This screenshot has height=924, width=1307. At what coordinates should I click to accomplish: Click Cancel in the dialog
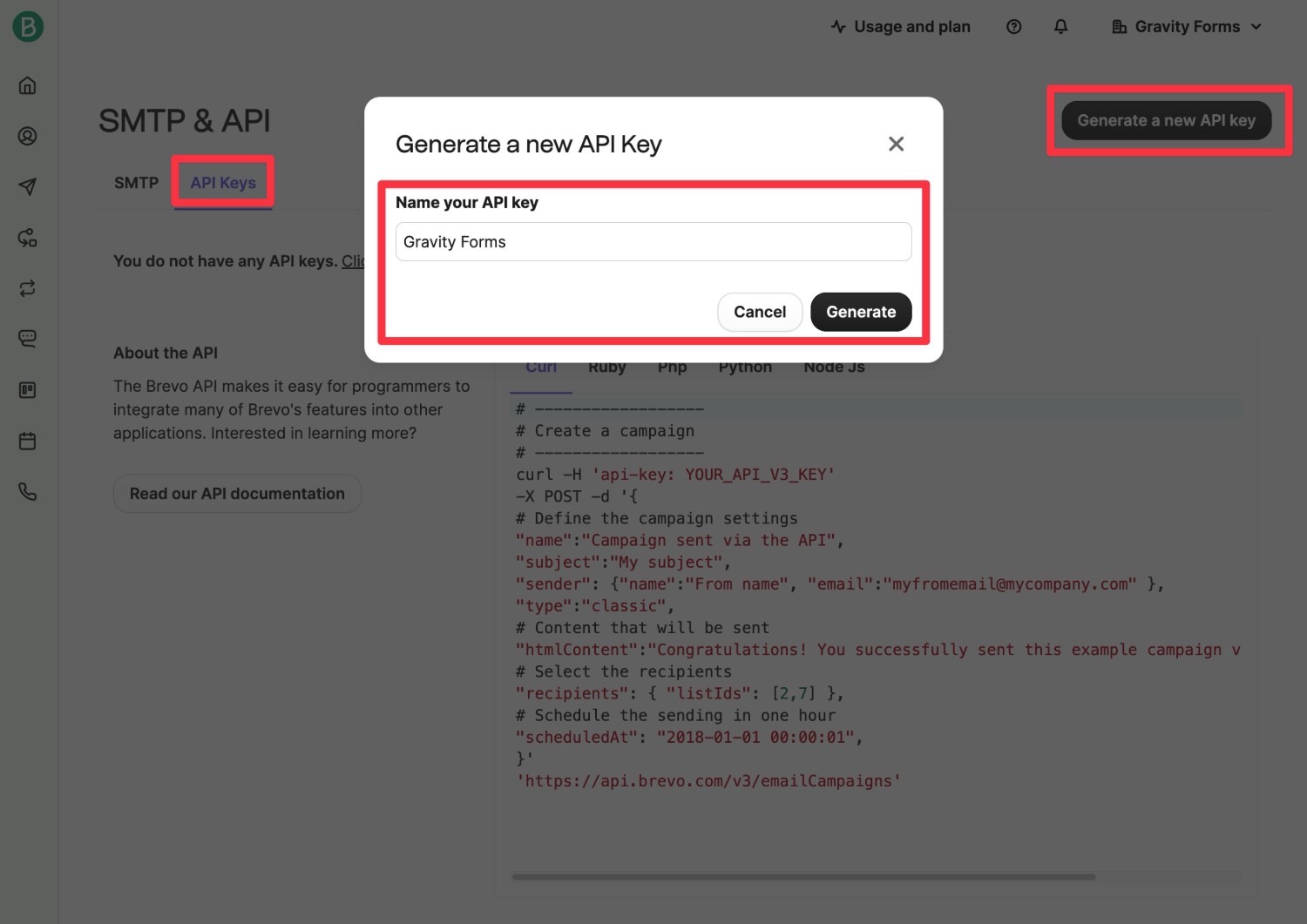(x=760, y=312)
